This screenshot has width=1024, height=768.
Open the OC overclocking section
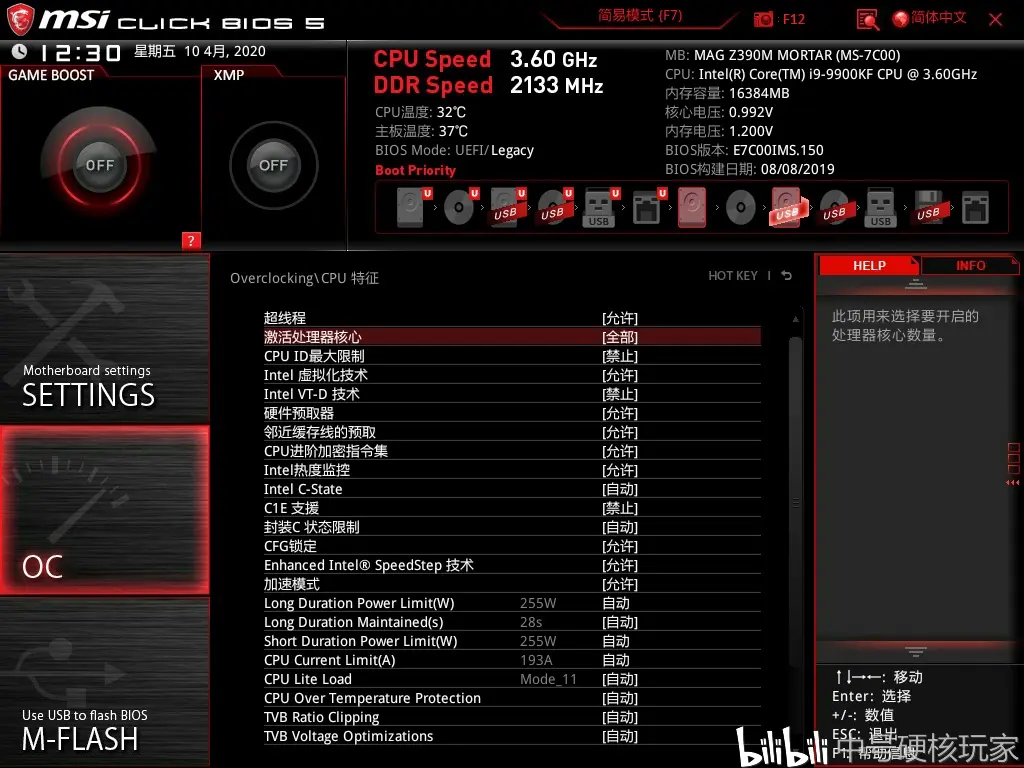104,510
